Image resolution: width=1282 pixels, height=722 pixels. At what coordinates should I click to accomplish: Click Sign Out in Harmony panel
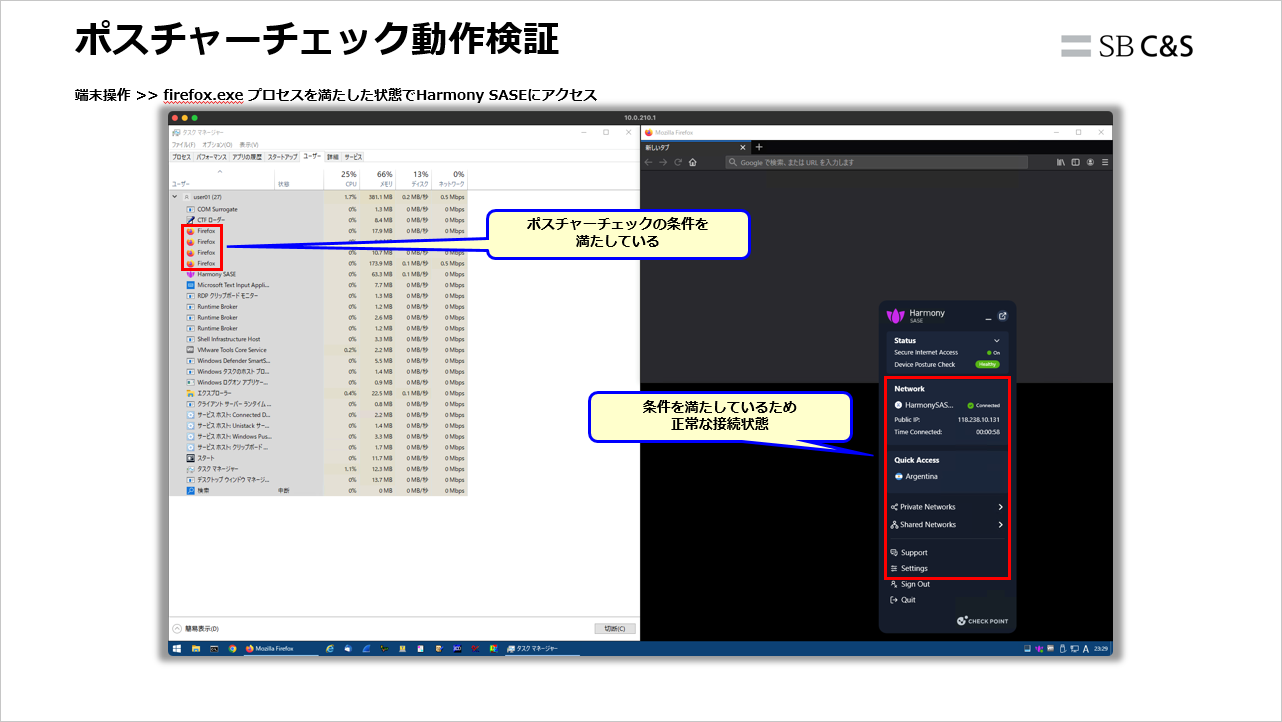909,584
